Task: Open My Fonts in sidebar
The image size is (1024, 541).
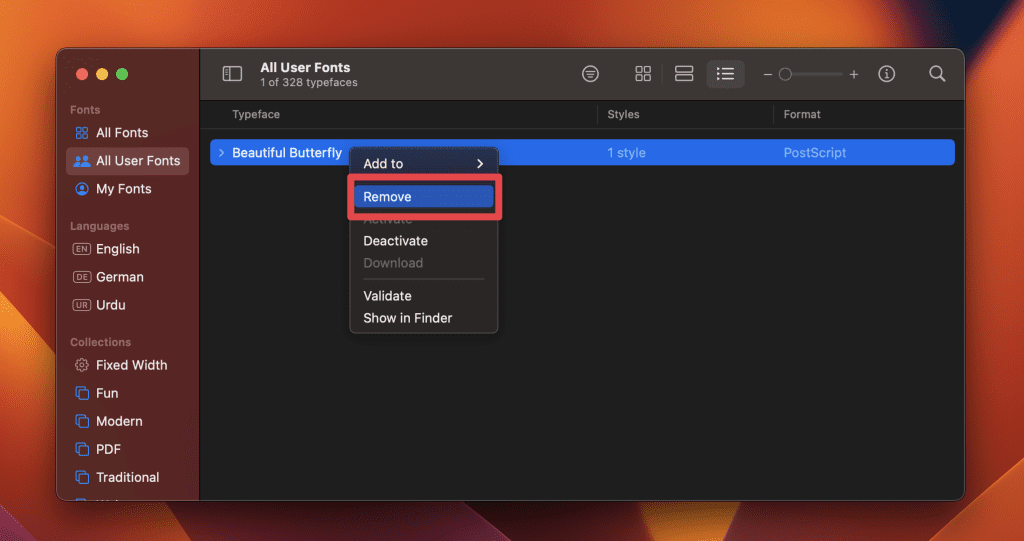Action: (x=123, y=189)
